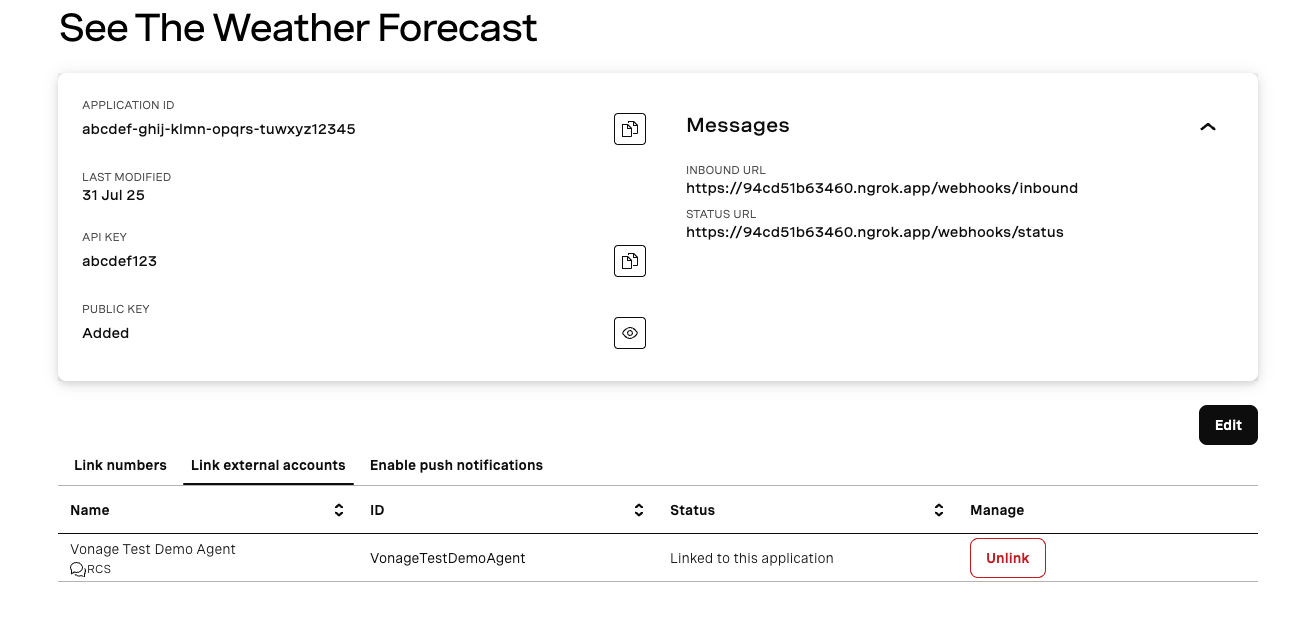Open the Enable push notifications tab
This screenshot has width=1310, height=639.
(x=456, y=465)
